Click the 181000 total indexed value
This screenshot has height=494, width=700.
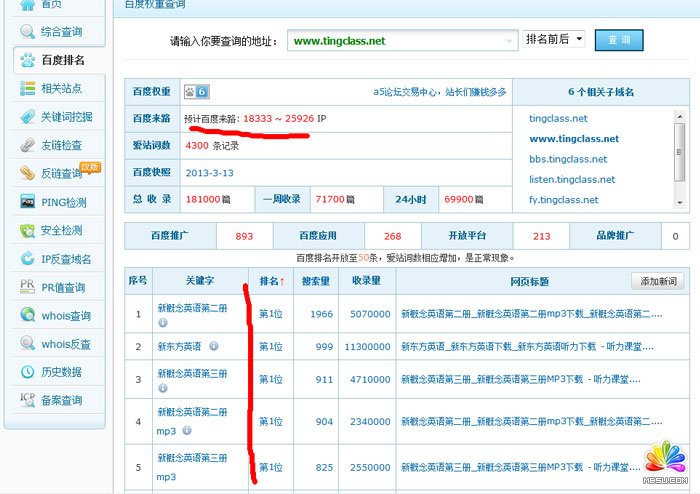click(x=203, y=199)
